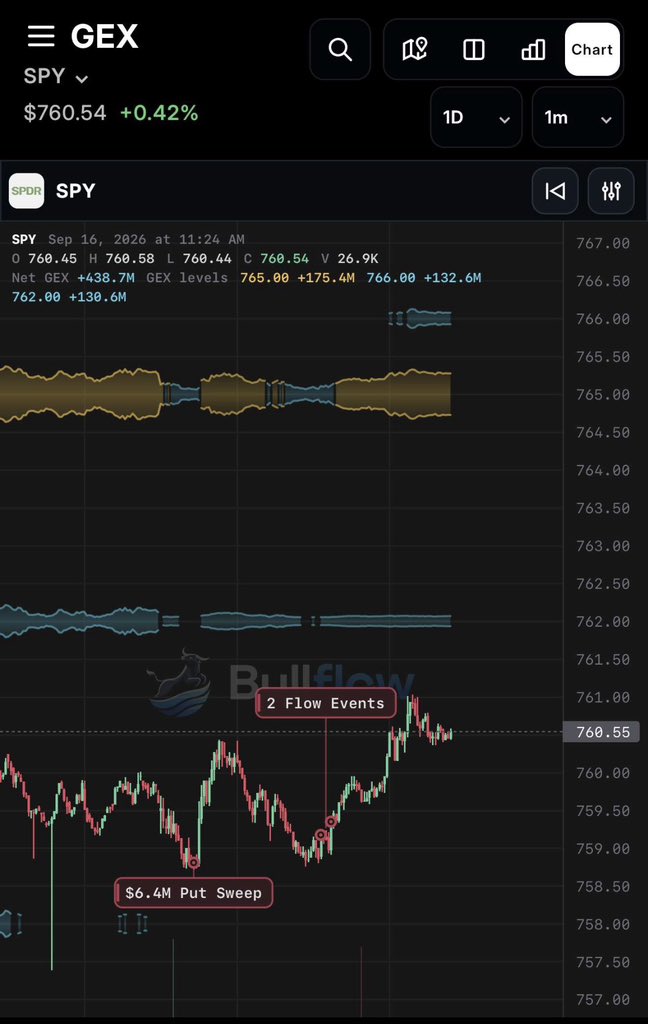Click the 766.00 +132.6M GEX level
Viewport: 648px width, 1024px height.
(424, 278)
